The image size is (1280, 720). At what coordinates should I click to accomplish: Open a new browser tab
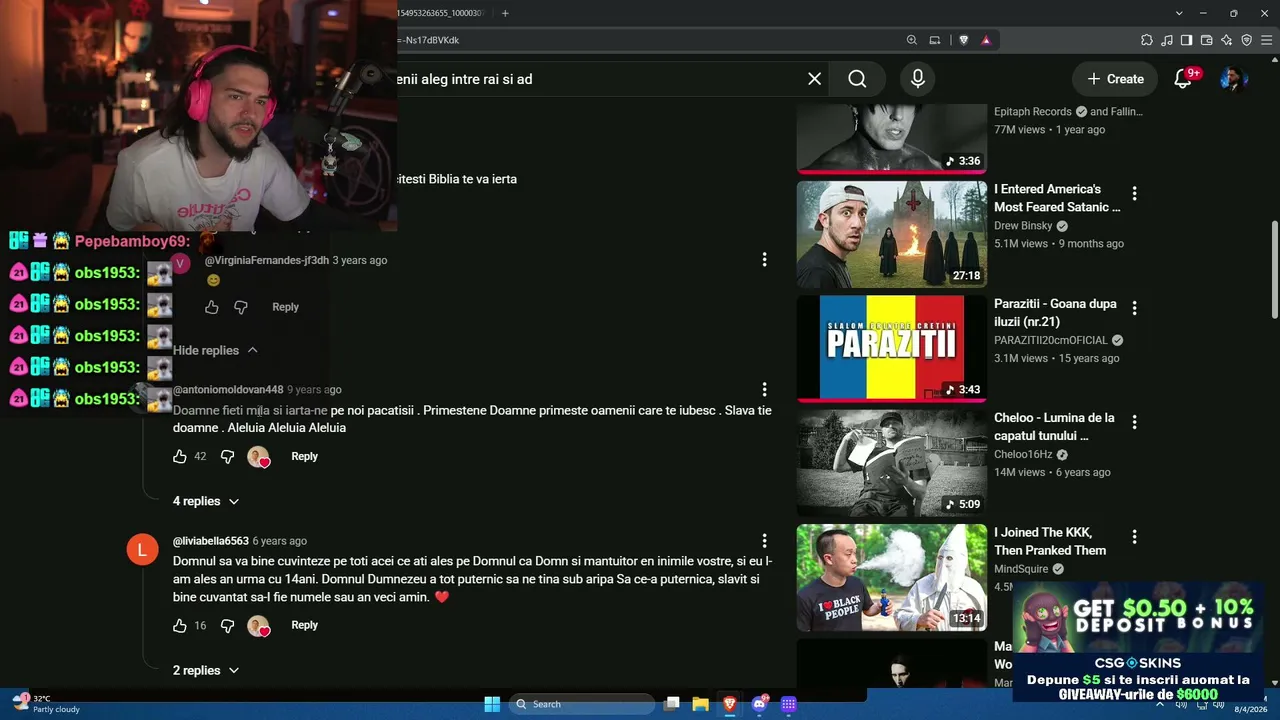tap(505, 13)
